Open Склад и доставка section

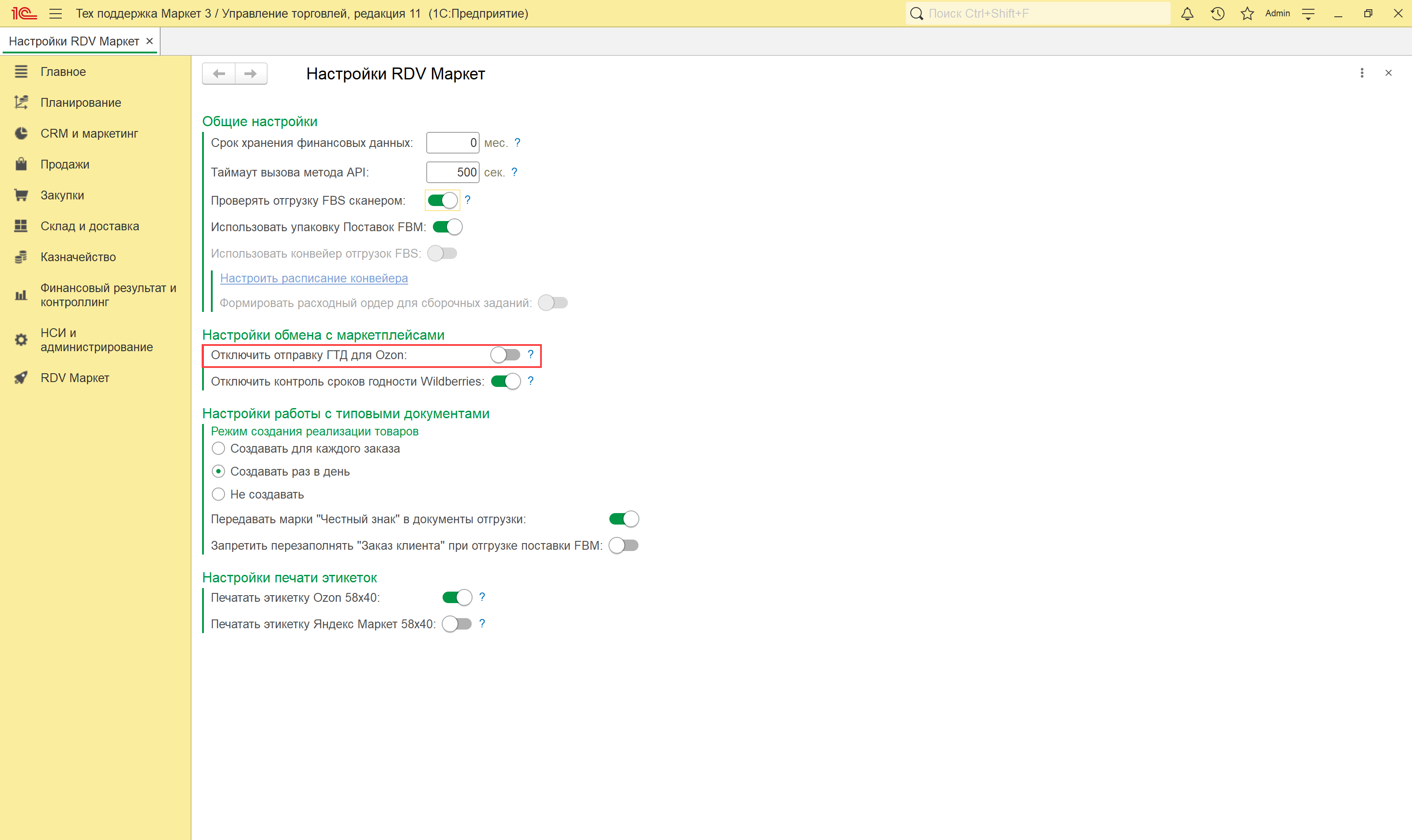90,226
